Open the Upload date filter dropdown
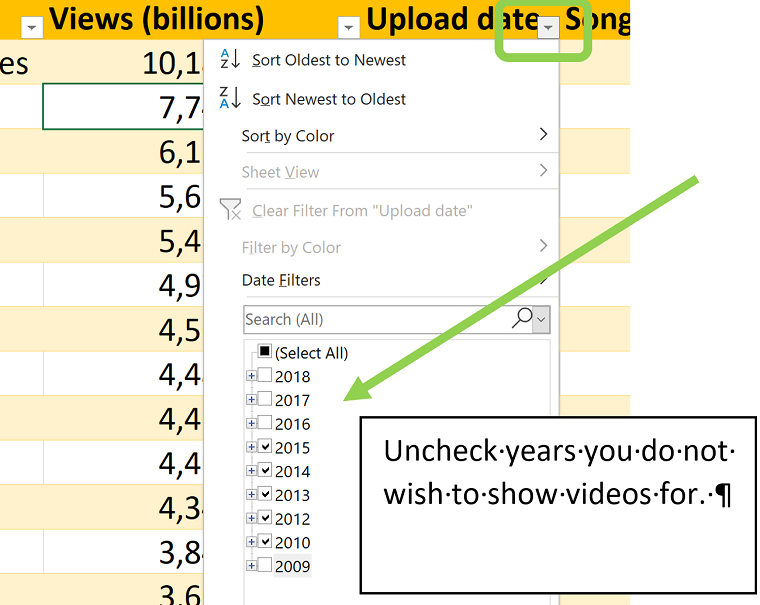The image size is (760, 605). click(x=548, y=28)
